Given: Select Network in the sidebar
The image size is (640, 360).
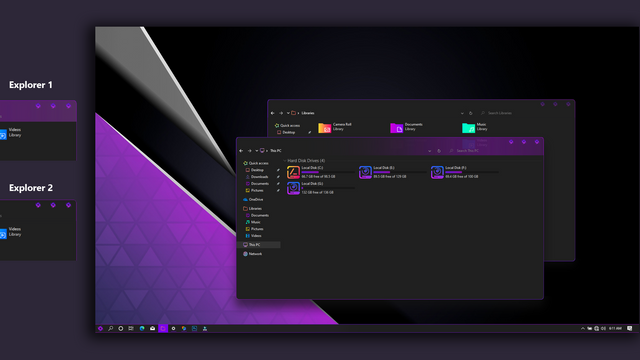Looking at the screenshot, I should [x=253, y=254].
